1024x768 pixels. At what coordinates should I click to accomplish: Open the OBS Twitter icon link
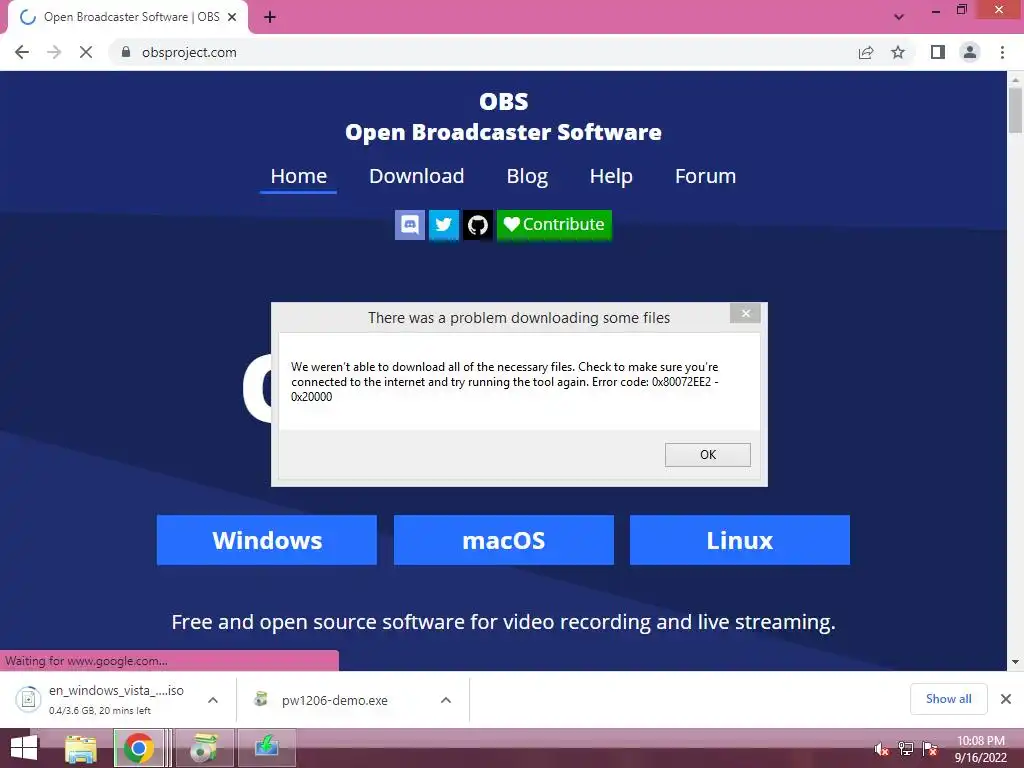pyautogui.click(x=443, y=225)
